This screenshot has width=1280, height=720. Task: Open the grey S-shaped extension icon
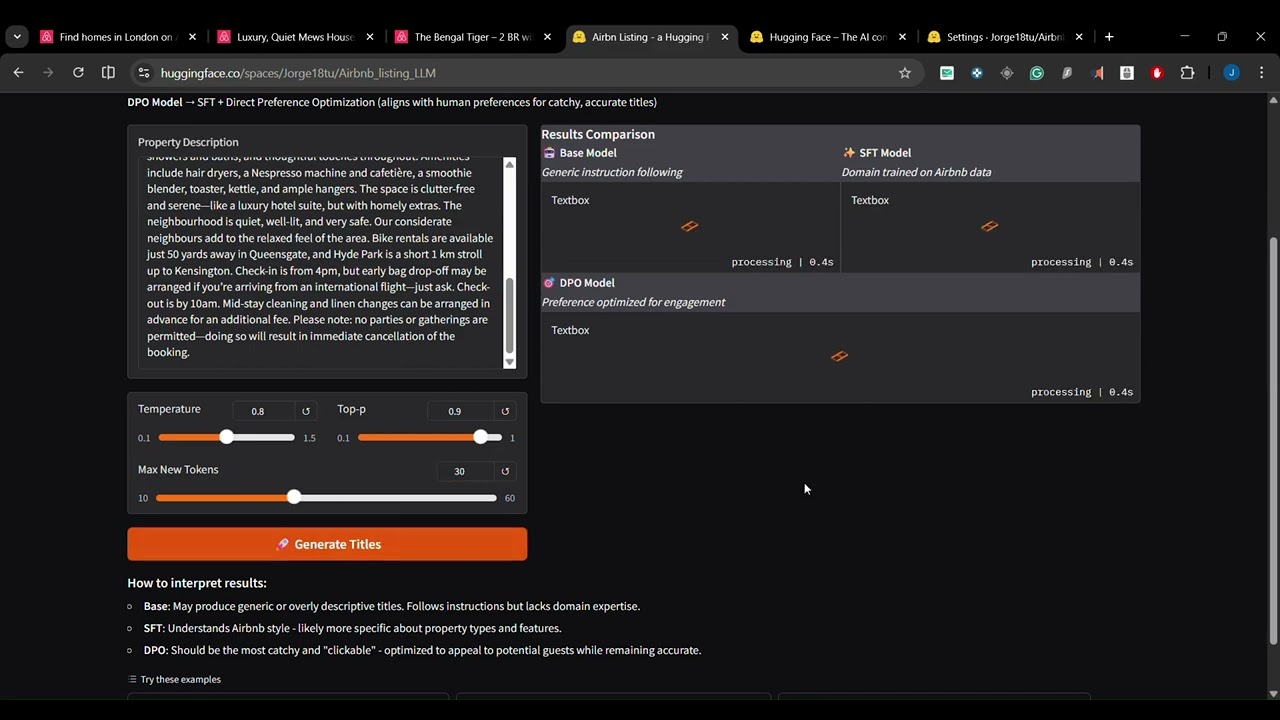(x=1067, y=73)
